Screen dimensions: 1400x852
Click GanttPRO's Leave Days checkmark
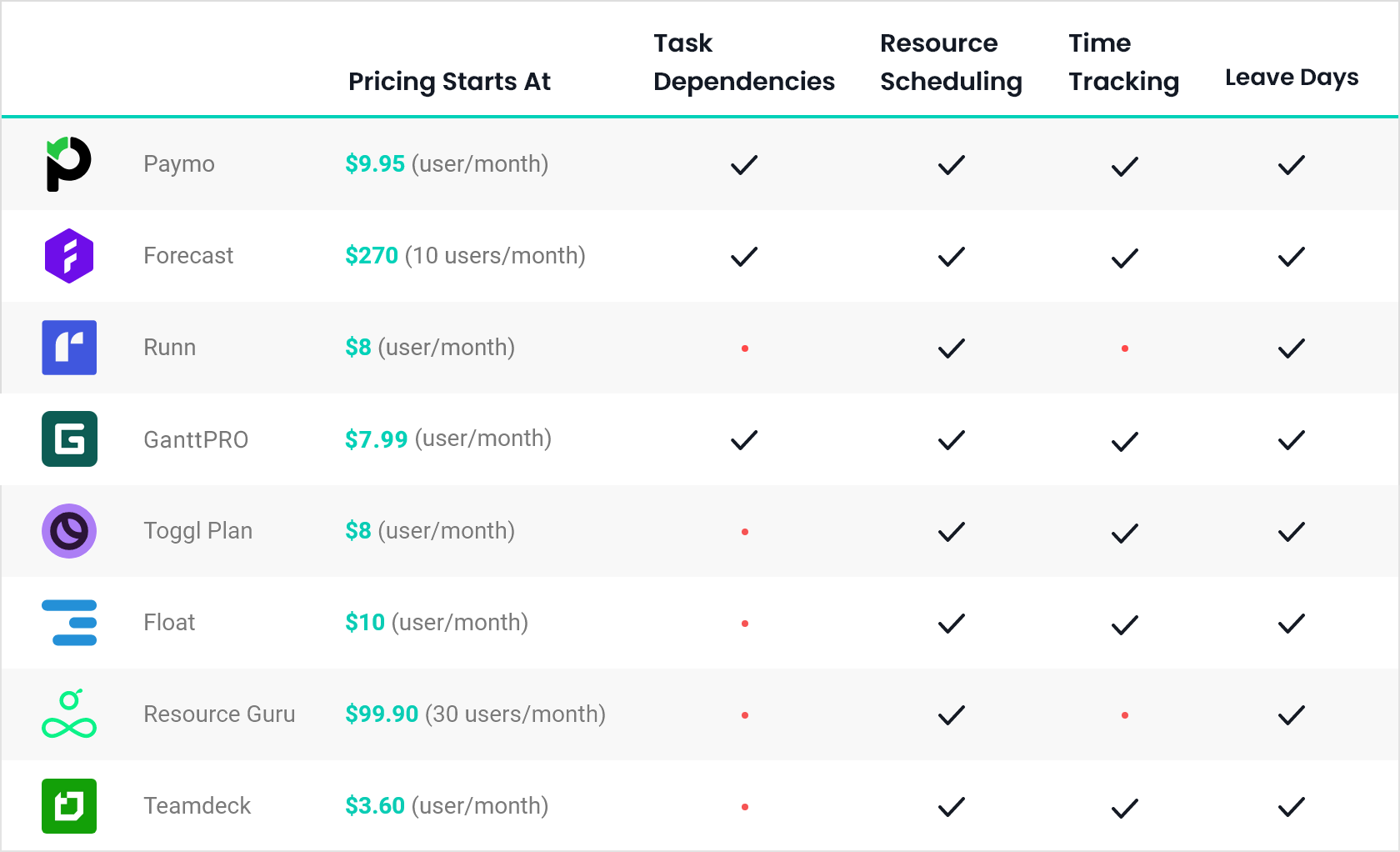coord(1291,440)
